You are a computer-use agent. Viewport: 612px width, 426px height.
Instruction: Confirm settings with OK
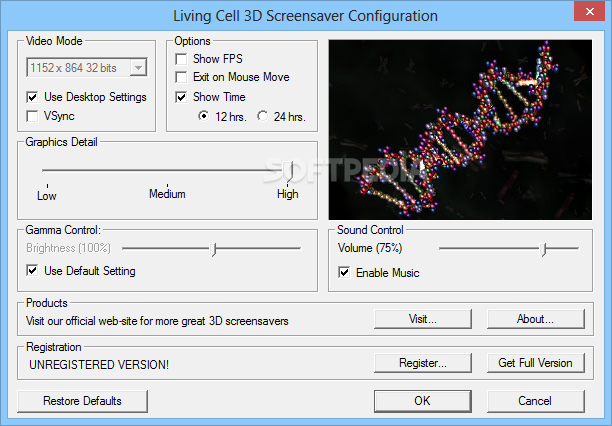coord(423,401)
